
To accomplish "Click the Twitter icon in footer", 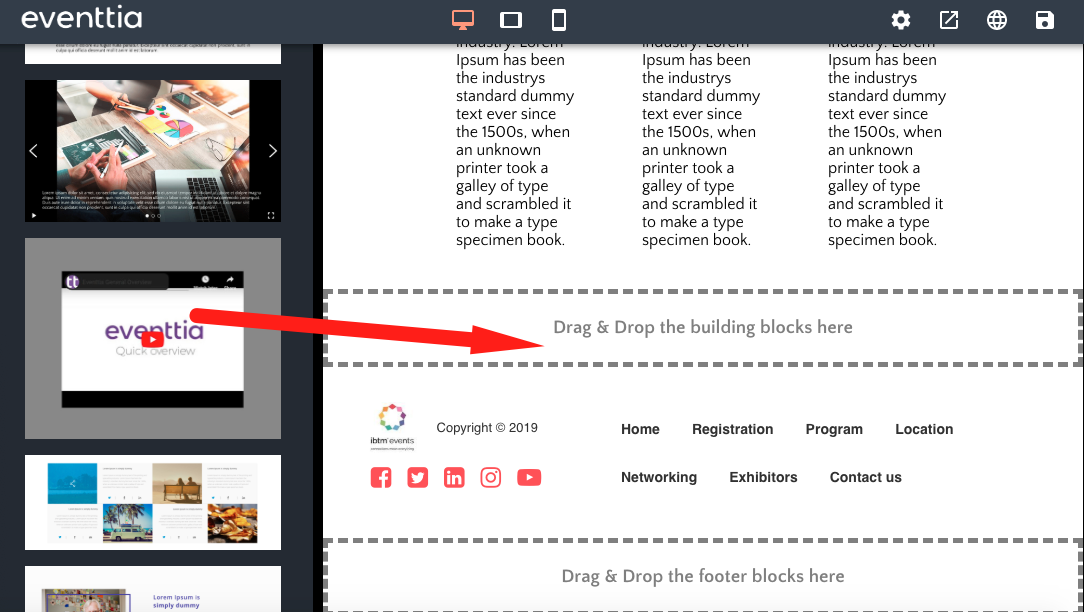I will [418, 477].
